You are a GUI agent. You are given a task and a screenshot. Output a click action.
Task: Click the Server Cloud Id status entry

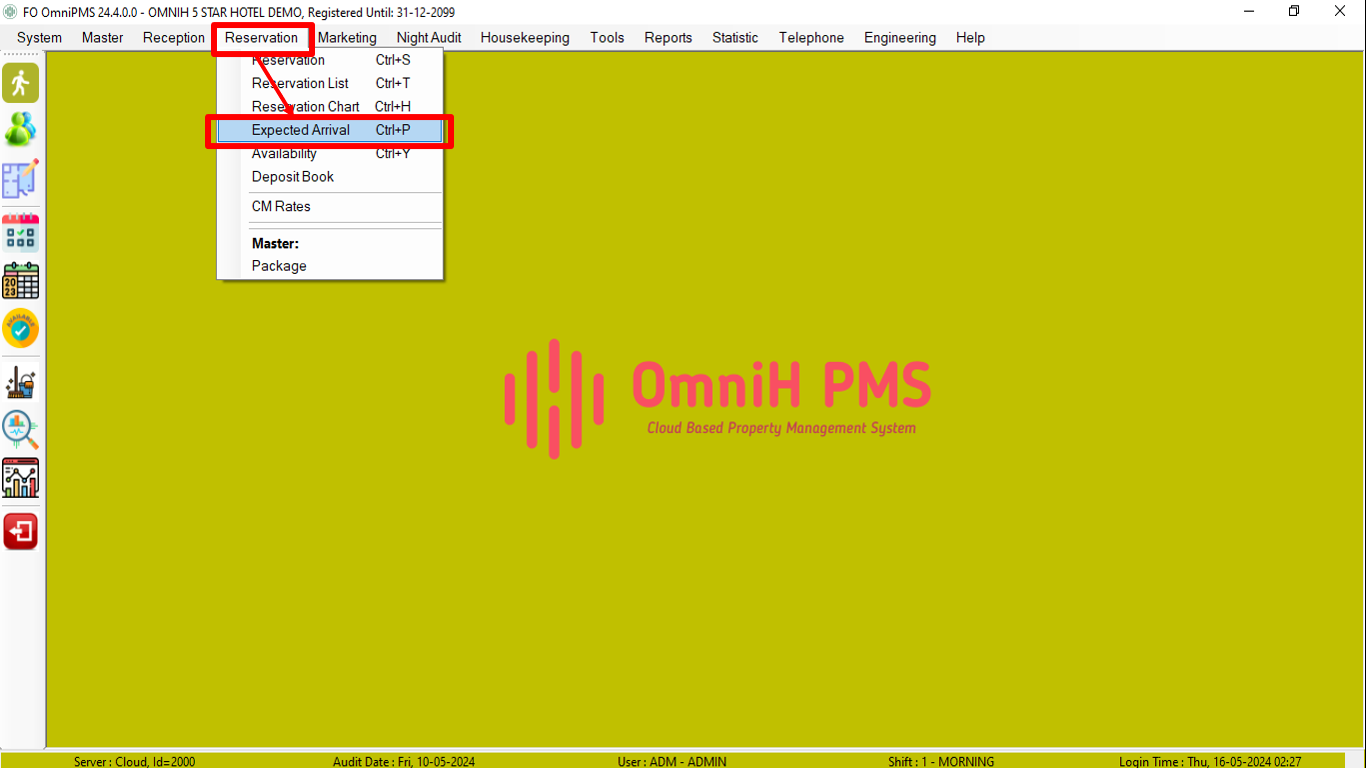pyautogui.click(x=134, y=762)
